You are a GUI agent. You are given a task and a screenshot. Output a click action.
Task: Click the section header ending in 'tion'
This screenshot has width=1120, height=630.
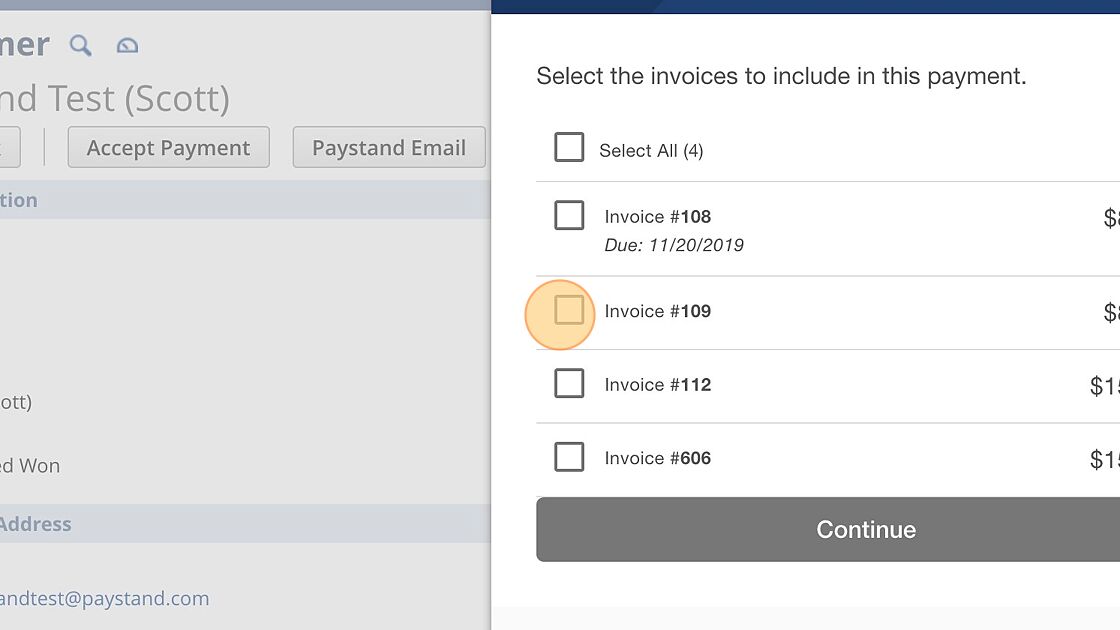point(245,200)
